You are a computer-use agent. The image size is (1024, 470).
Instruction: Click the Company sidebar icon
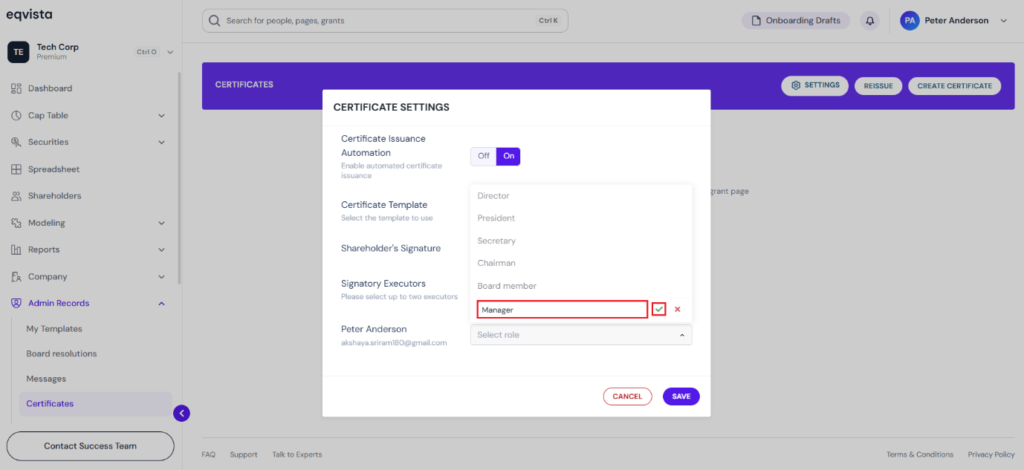tap(16, 277)
